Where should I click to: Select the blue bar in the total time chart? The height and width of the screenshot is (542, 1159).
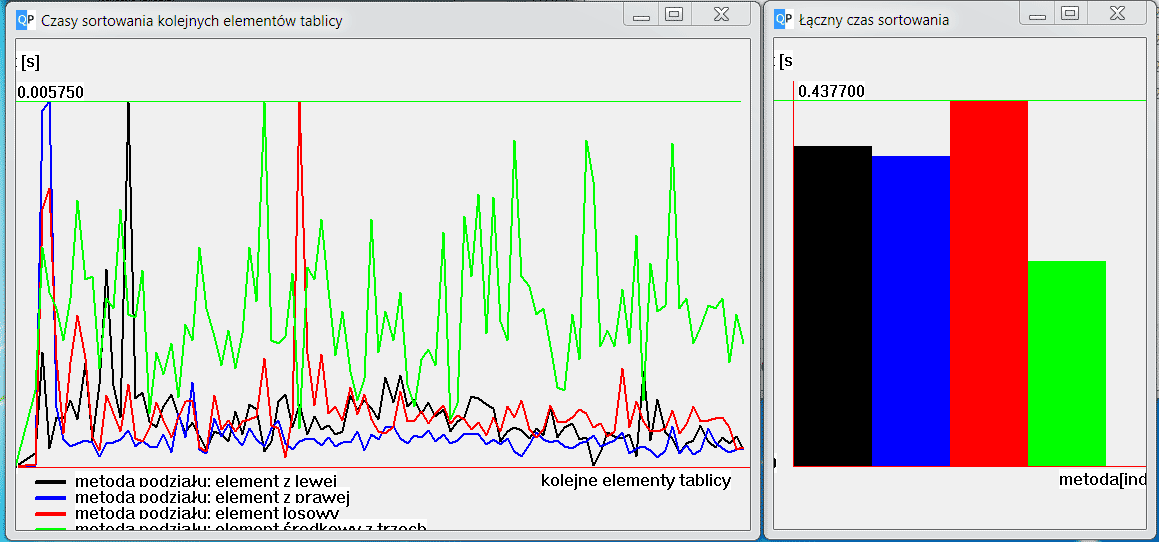910,310
